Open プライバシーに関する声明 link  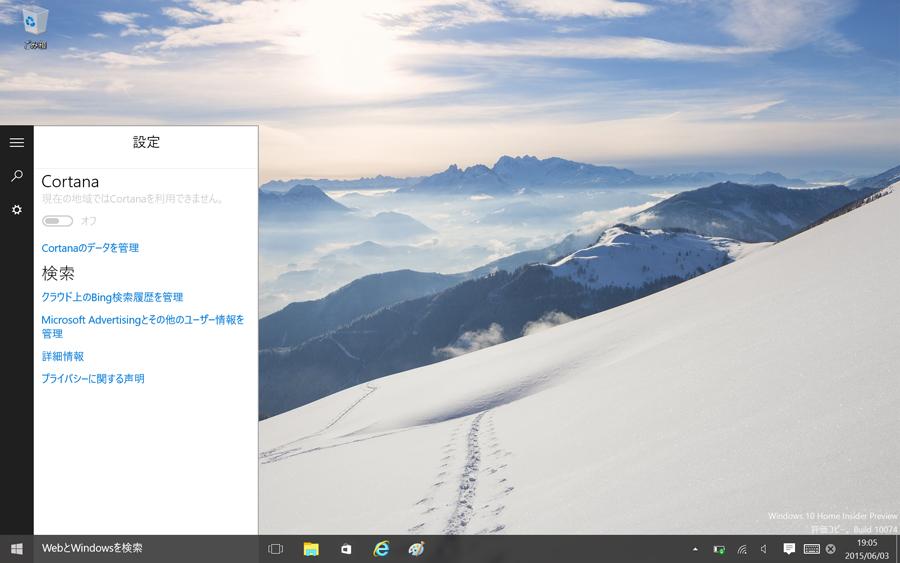click(x=93, y=379)
